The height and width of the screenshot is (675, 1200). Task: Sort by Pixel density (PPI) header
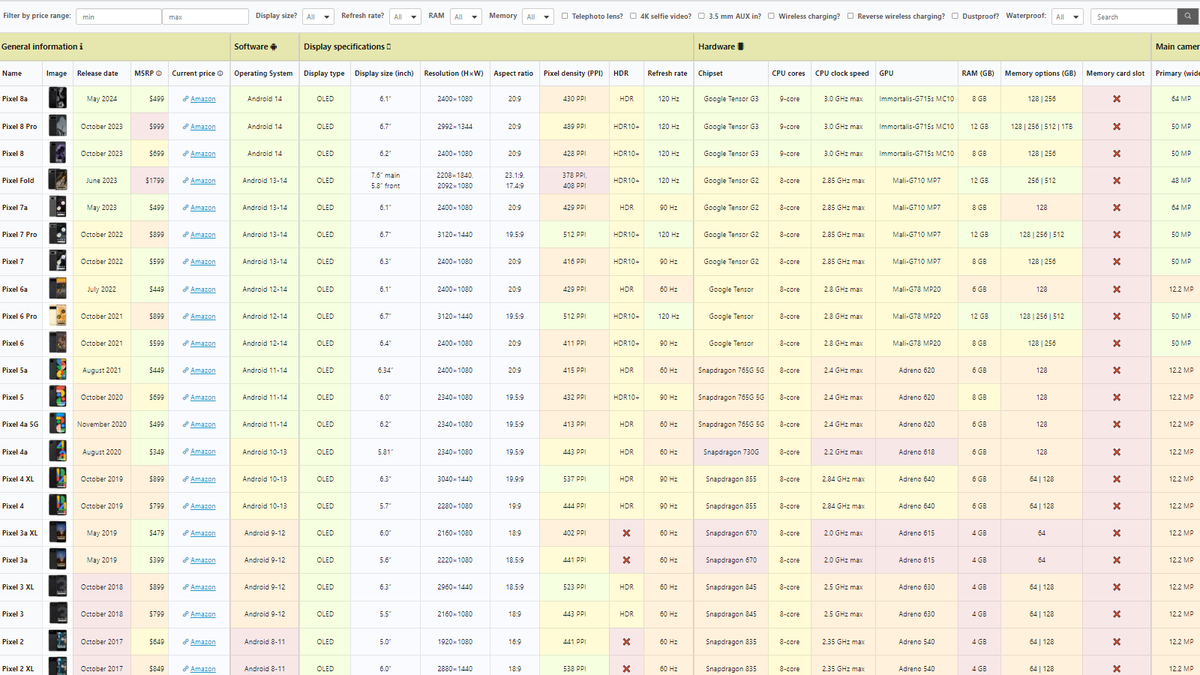573,73
